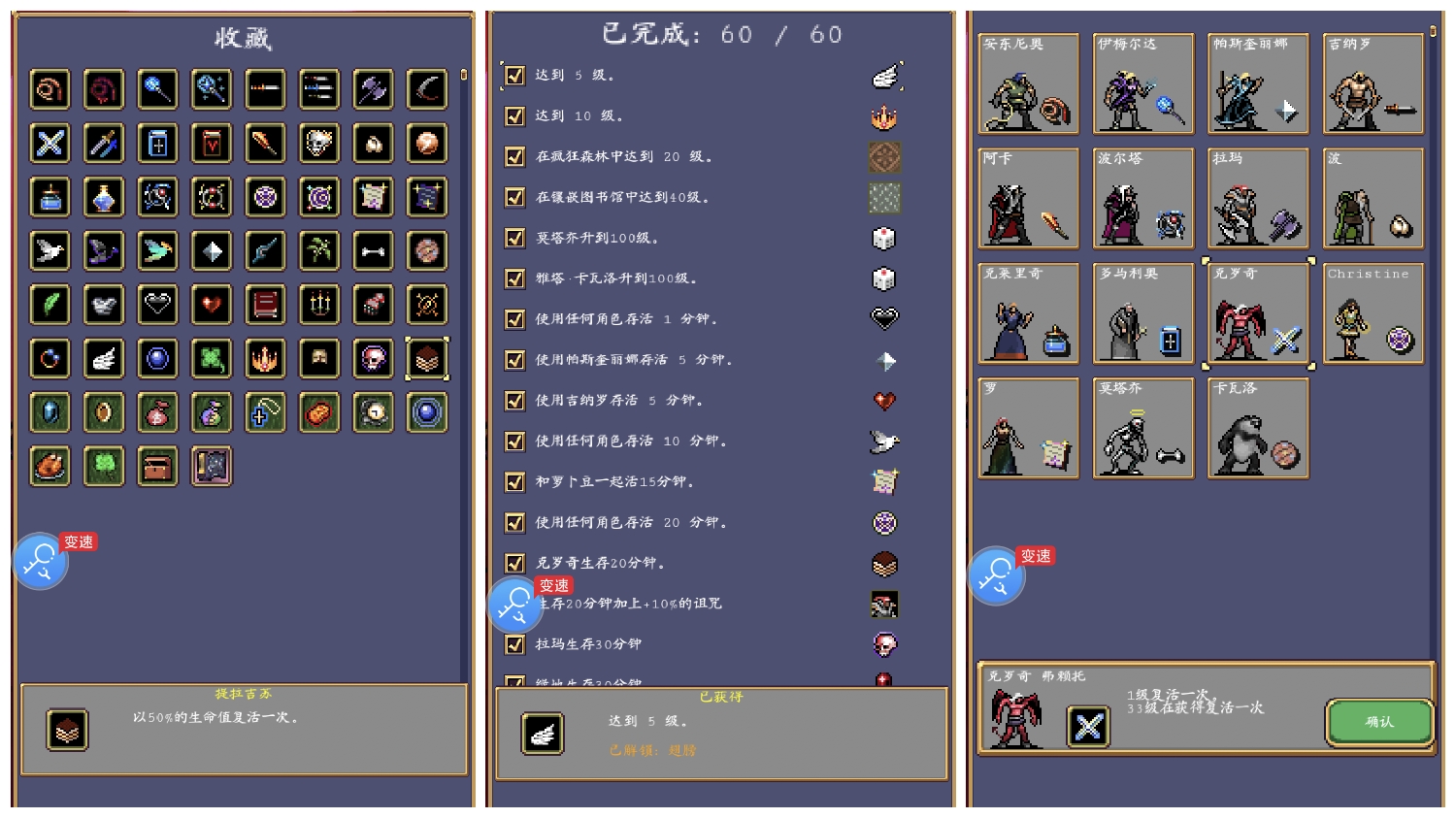The image size is (1456, 818).
Task: Click the red heart icon in collection
Action: (x=212, y=305)
